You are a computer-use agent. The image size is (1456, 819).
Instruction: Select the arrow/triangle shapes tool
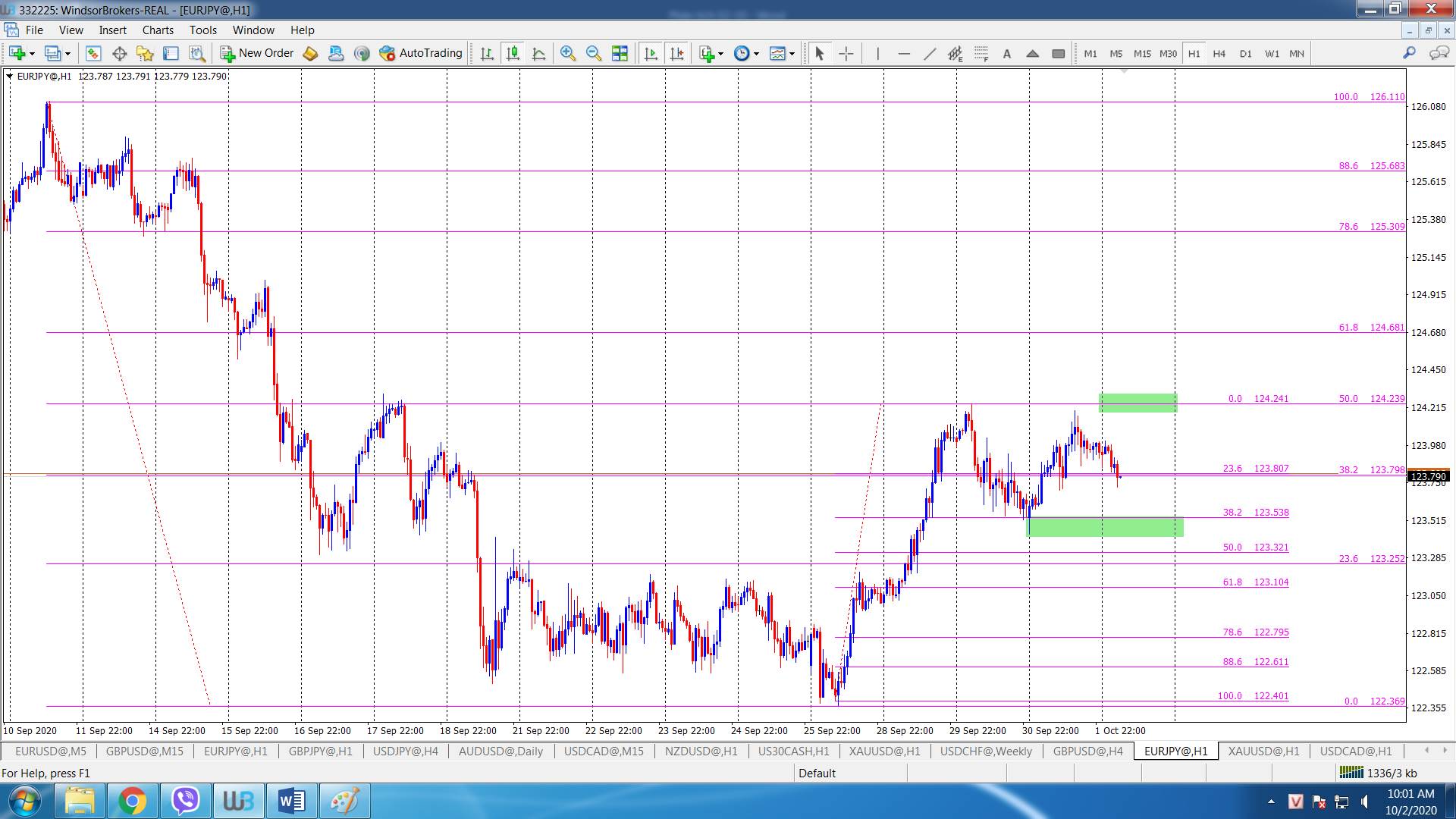1033,53
